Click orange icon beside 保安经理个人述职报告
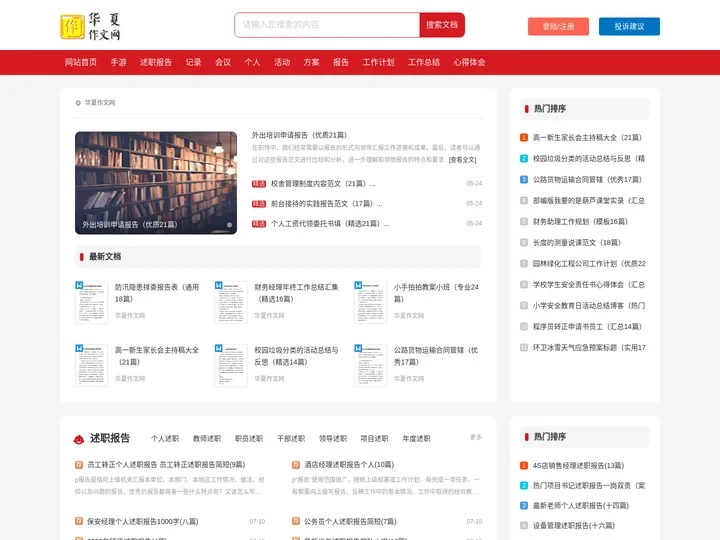 click(79, 521)
